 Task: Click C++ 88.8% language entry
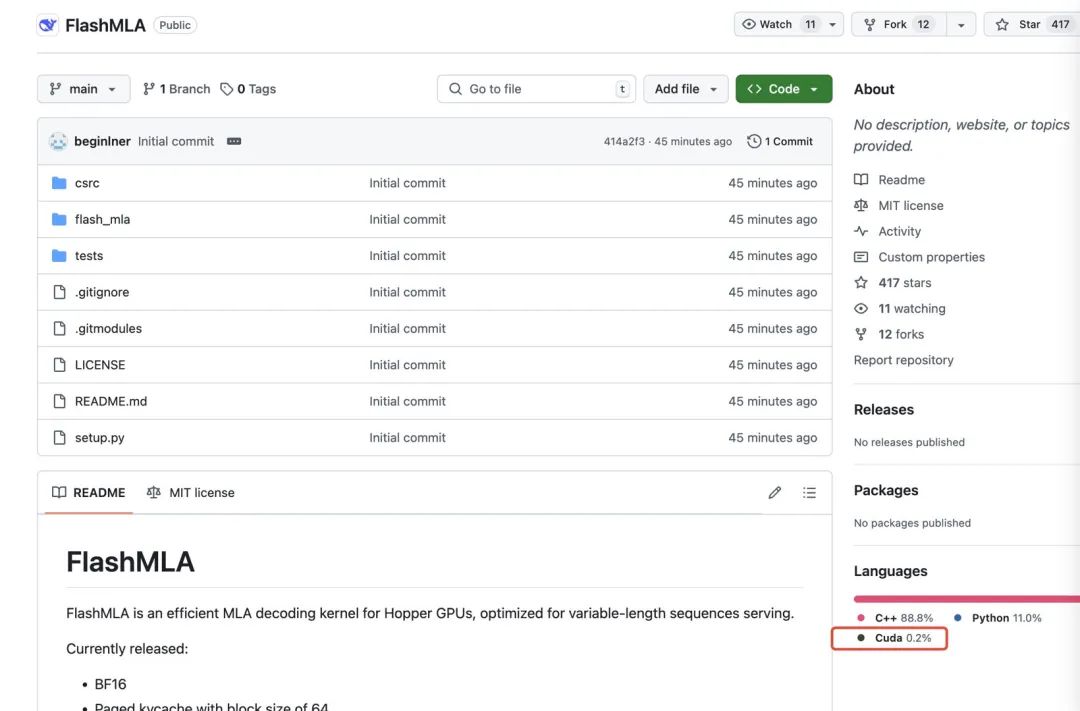[895, 618]
